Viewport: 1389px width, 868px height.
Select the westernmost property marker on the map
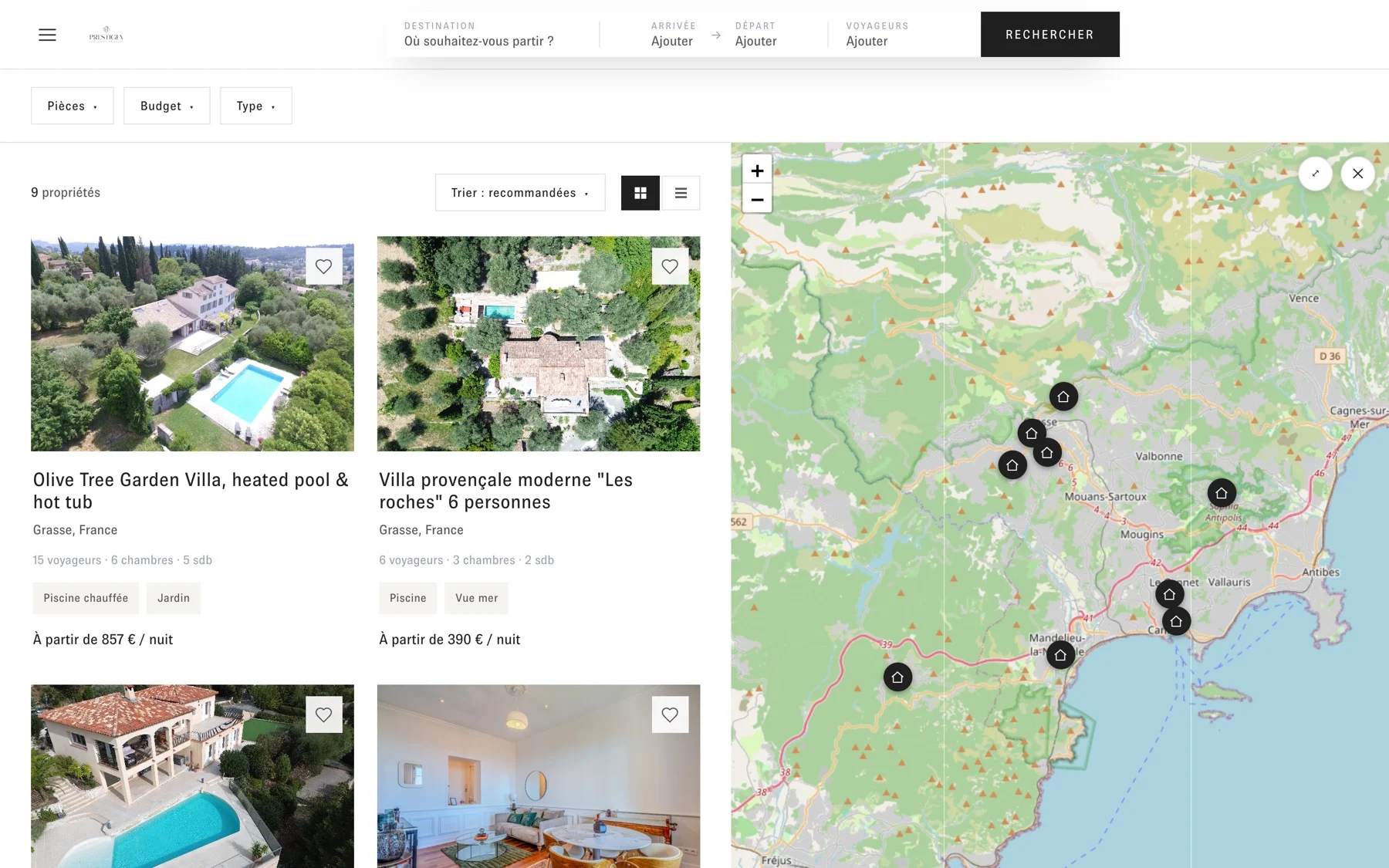coord(897,677)
